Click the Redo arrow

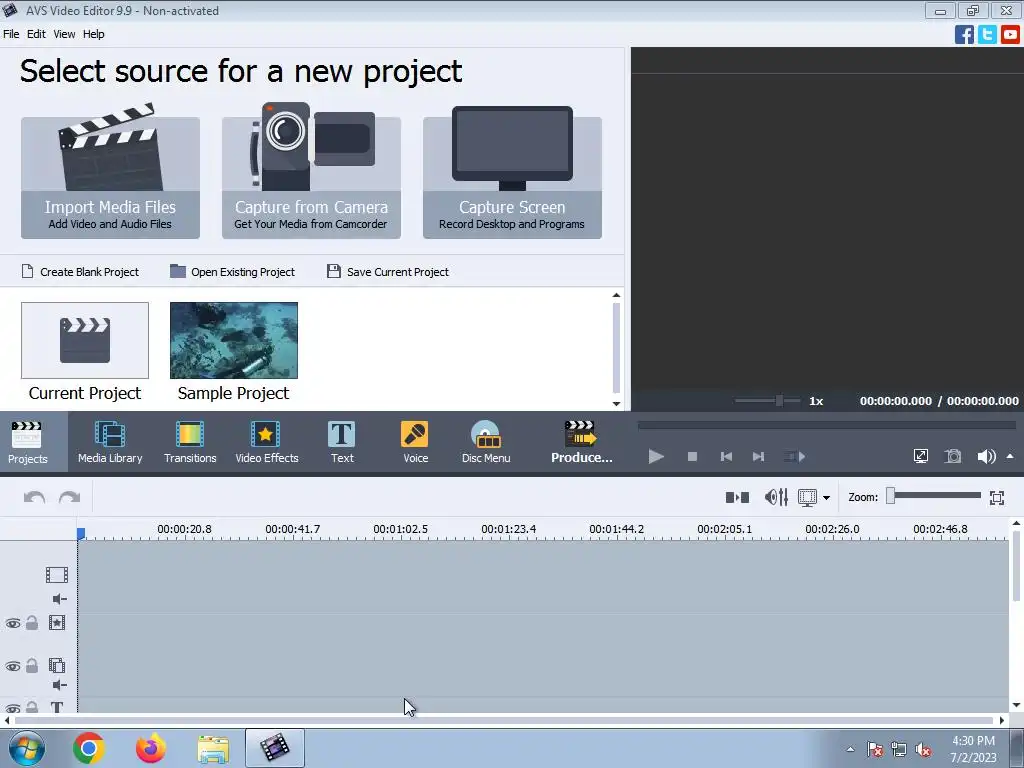69,498
